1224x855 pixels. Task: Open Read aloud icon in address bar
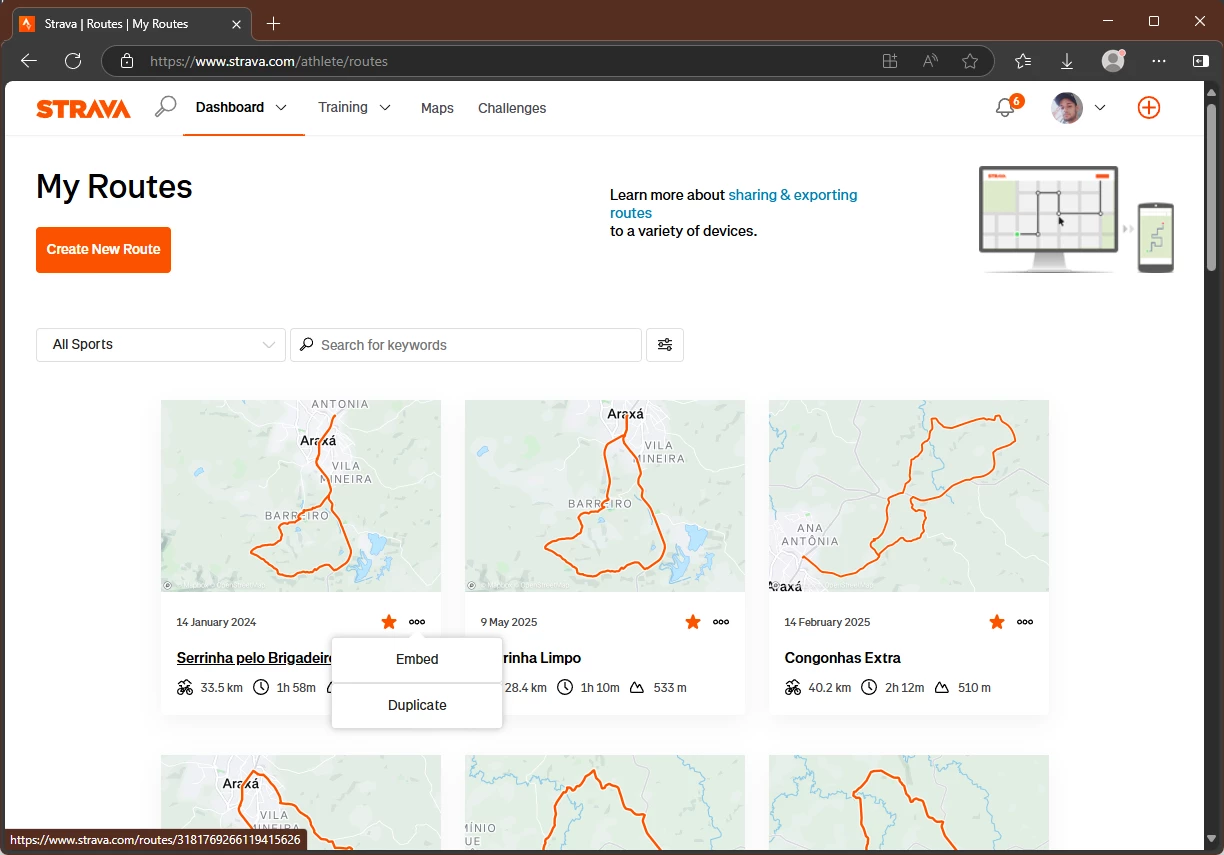[930, 61]
